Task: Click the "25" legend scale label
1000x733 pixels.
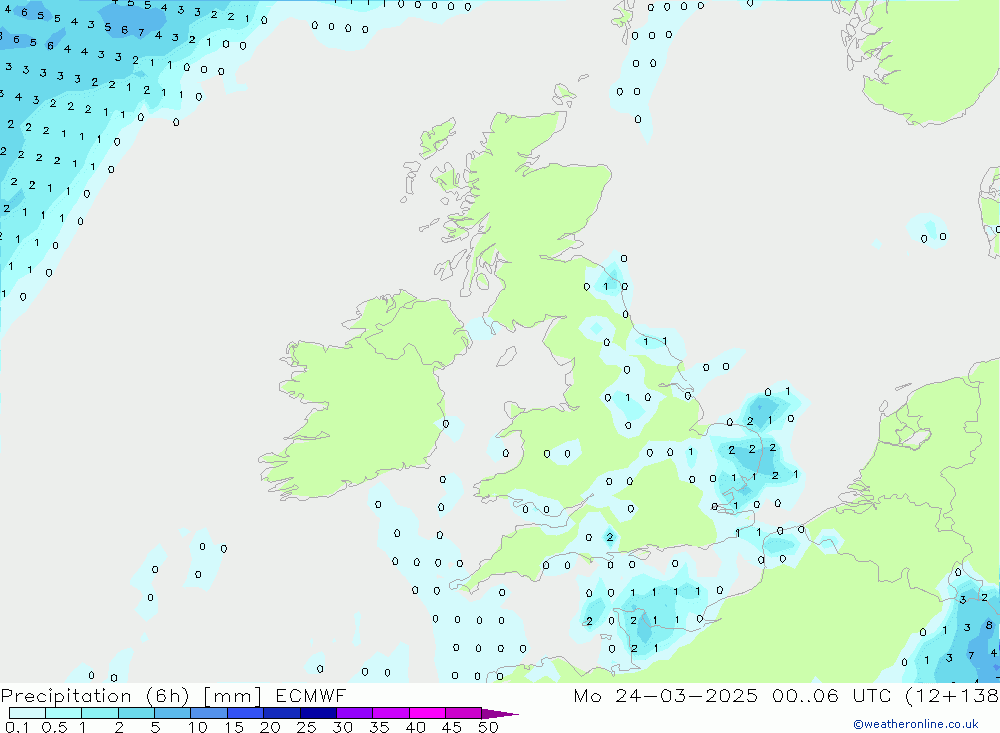Action: 306,727
